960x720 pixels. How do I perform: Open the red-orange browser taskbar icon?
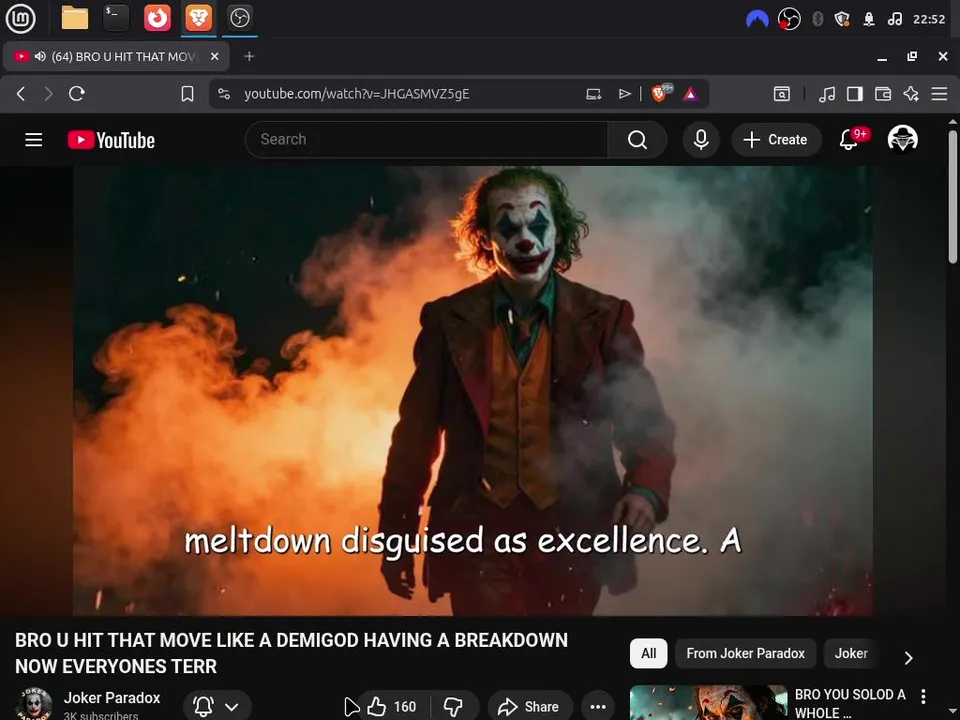coord(157,18)
